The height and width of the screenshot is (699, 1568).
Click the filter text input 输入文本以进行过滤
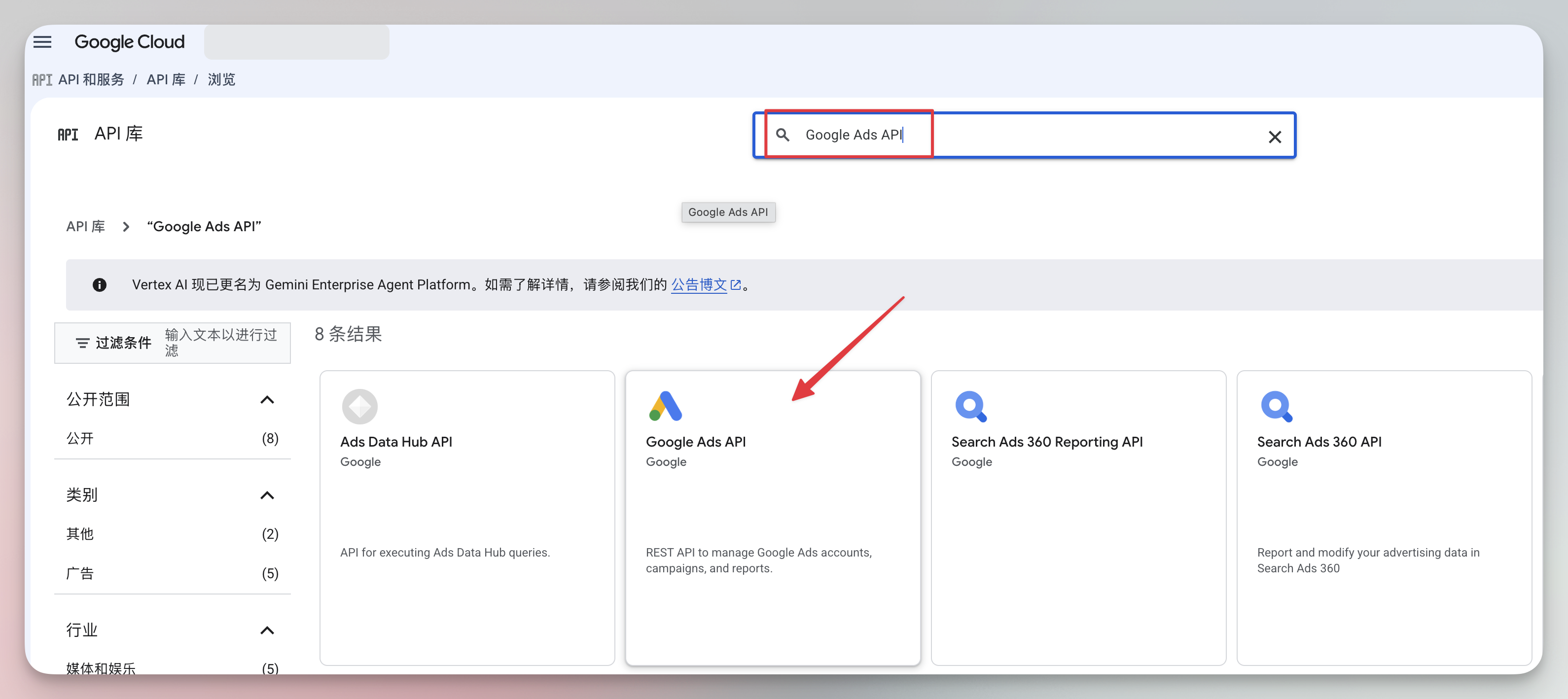pos(221,343)
